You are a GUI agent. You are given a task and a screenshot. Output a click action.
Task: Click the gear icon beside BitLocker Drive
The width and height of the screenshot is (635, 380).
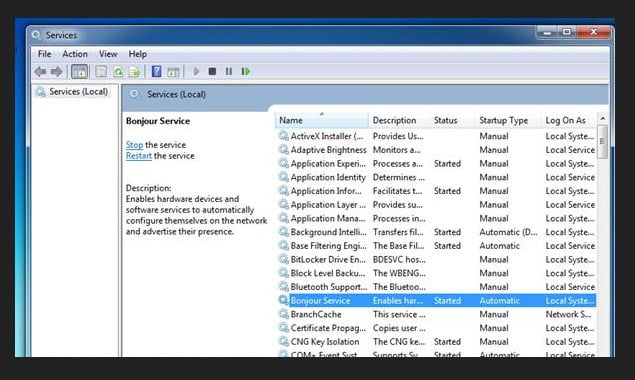[283, 259]
